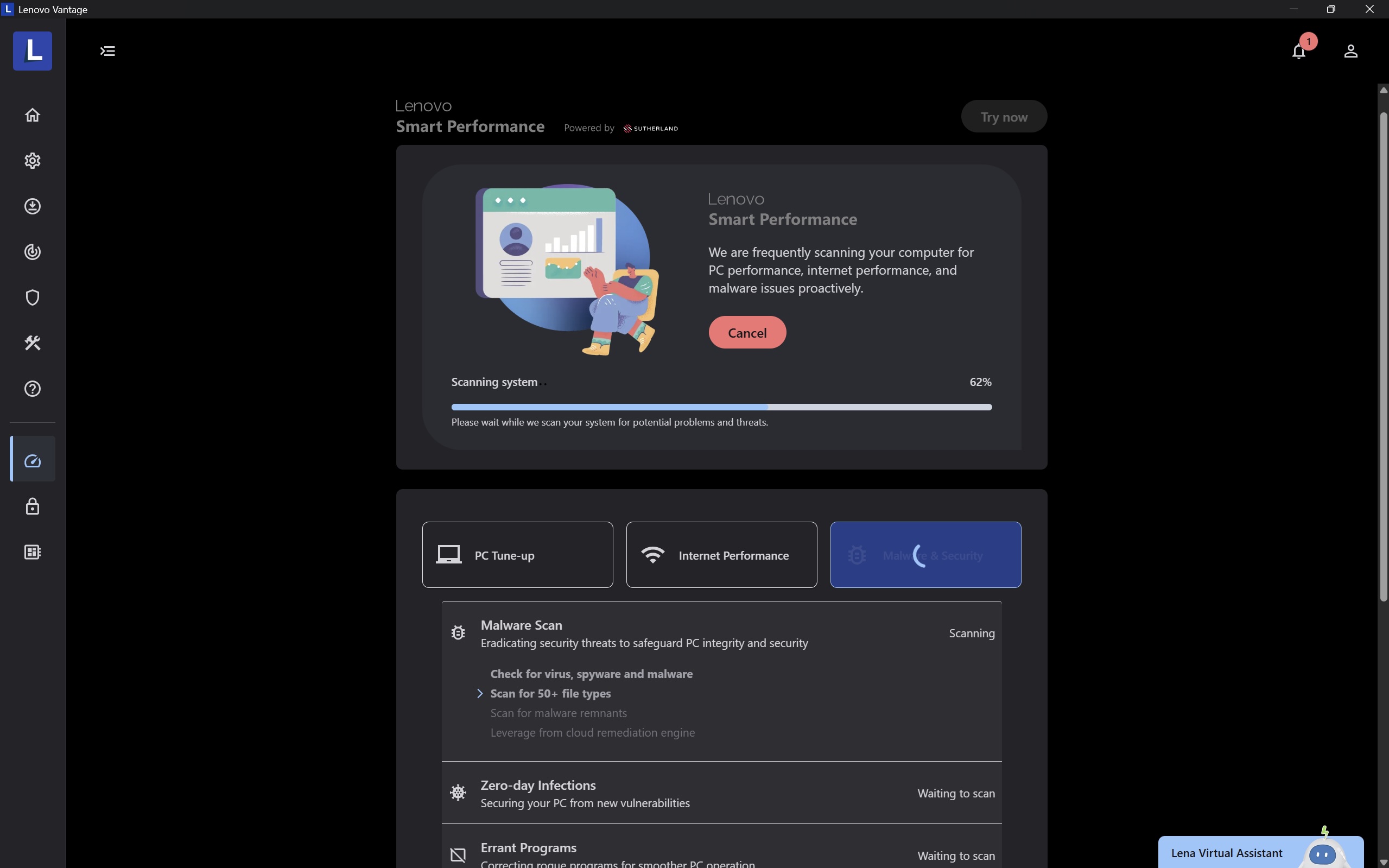Switch to Internet Performance tab
The width and height of the screenshot is (1389, 868).
point(721,555)
